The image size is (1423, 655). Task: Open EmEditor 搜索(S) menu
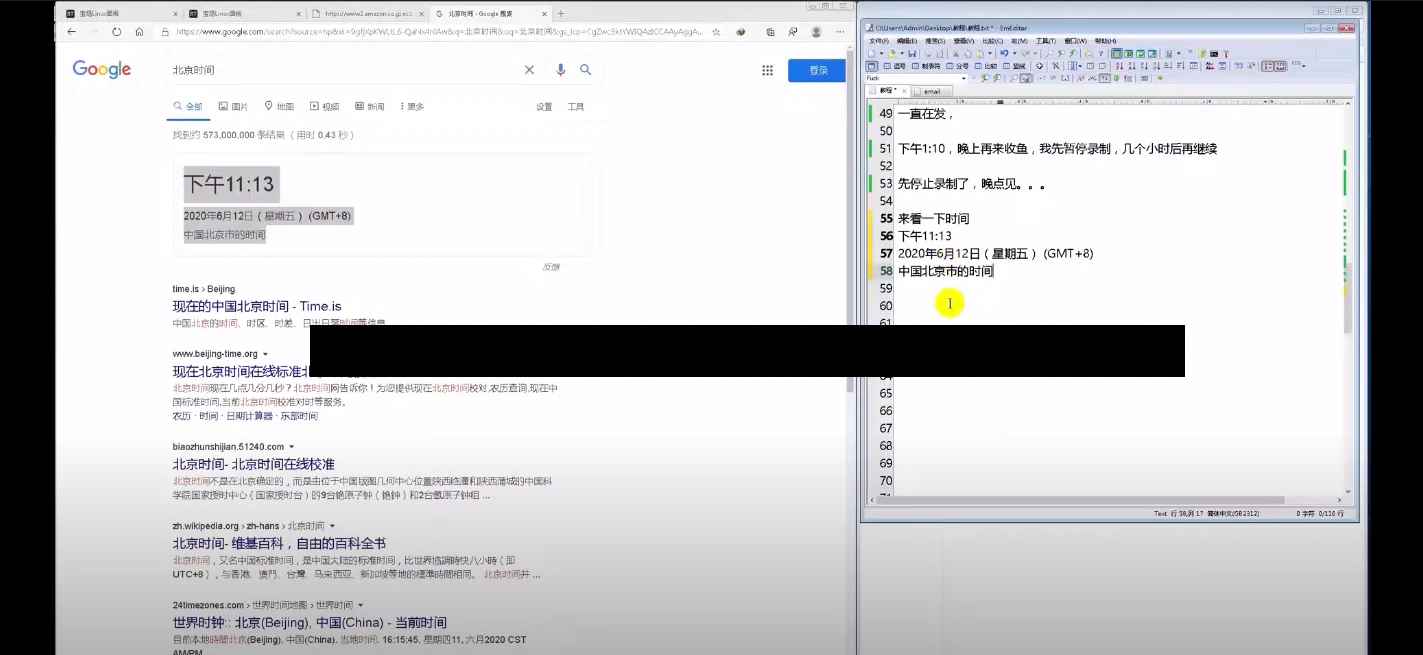tap(935, 41)
